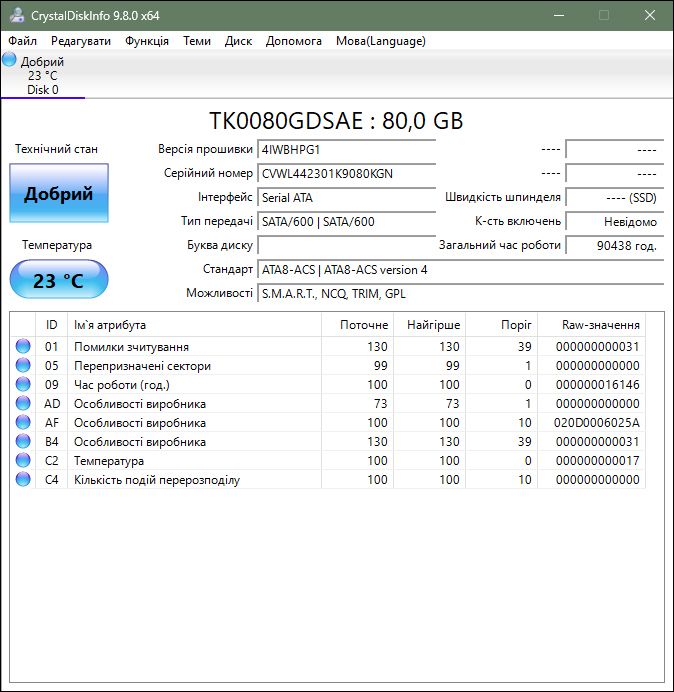Screen dimensions: 674x692
Task: Click transfer mode field SATA/600 | SATA/600
Action: (346, 222)
